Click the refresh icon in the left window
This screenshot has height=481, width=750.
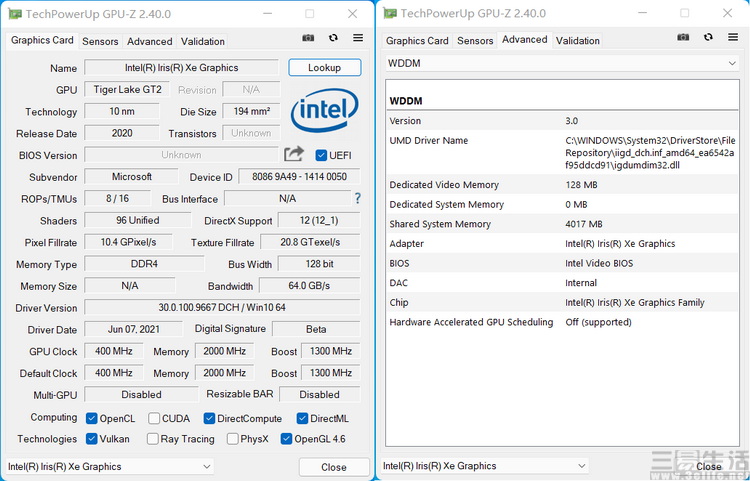[333, 38]
